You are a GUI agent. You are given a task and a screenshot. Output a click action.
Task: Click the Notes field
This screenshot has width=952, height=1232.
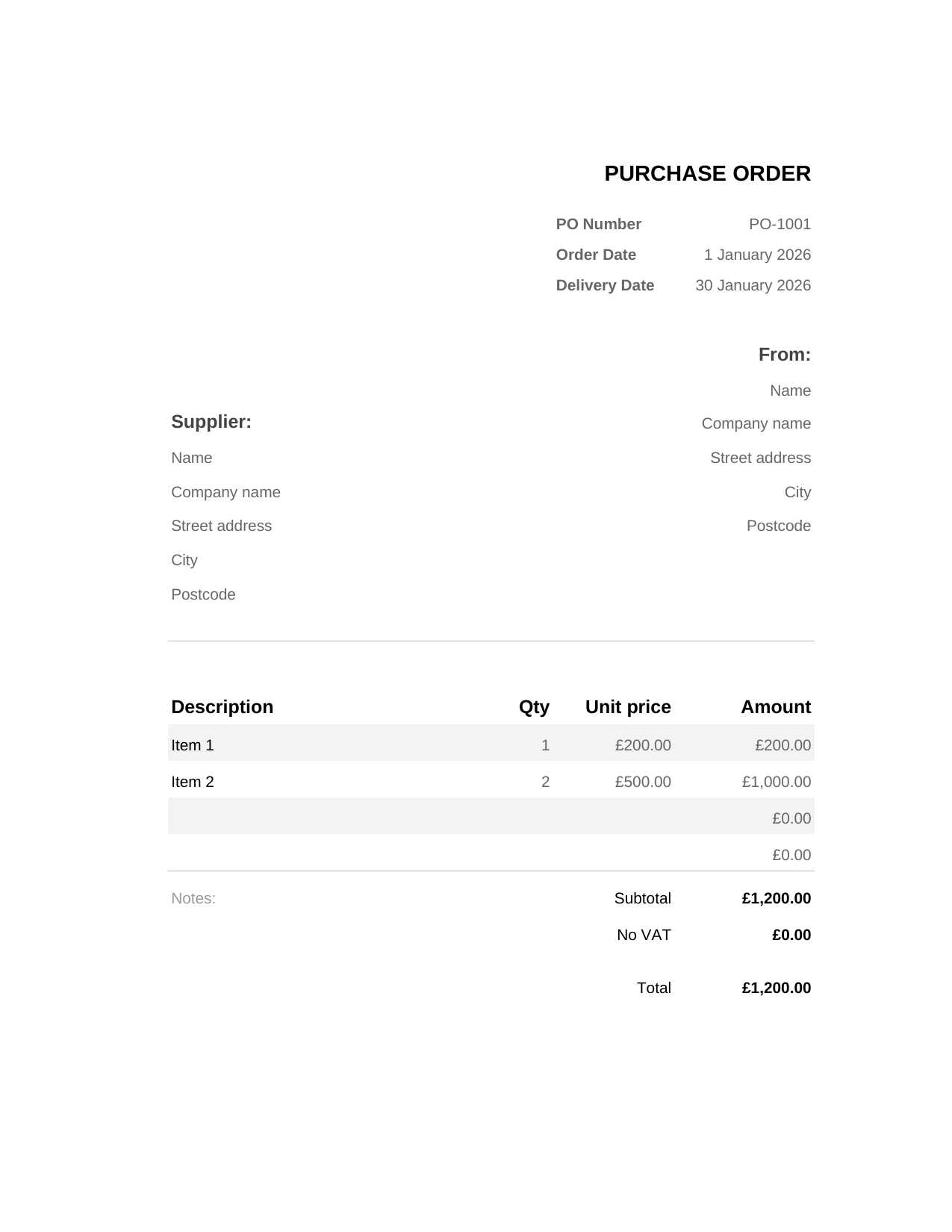coord(193,898)
